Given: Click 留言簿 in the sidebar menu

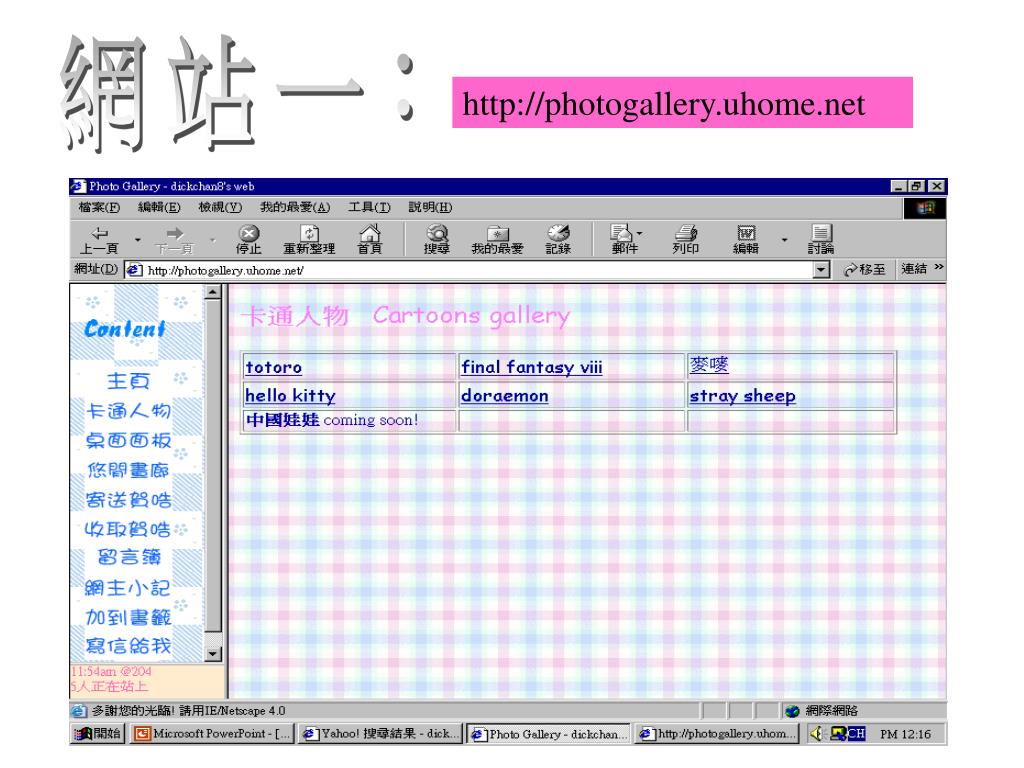Looking at the screenshot, I should click(129, 558).
